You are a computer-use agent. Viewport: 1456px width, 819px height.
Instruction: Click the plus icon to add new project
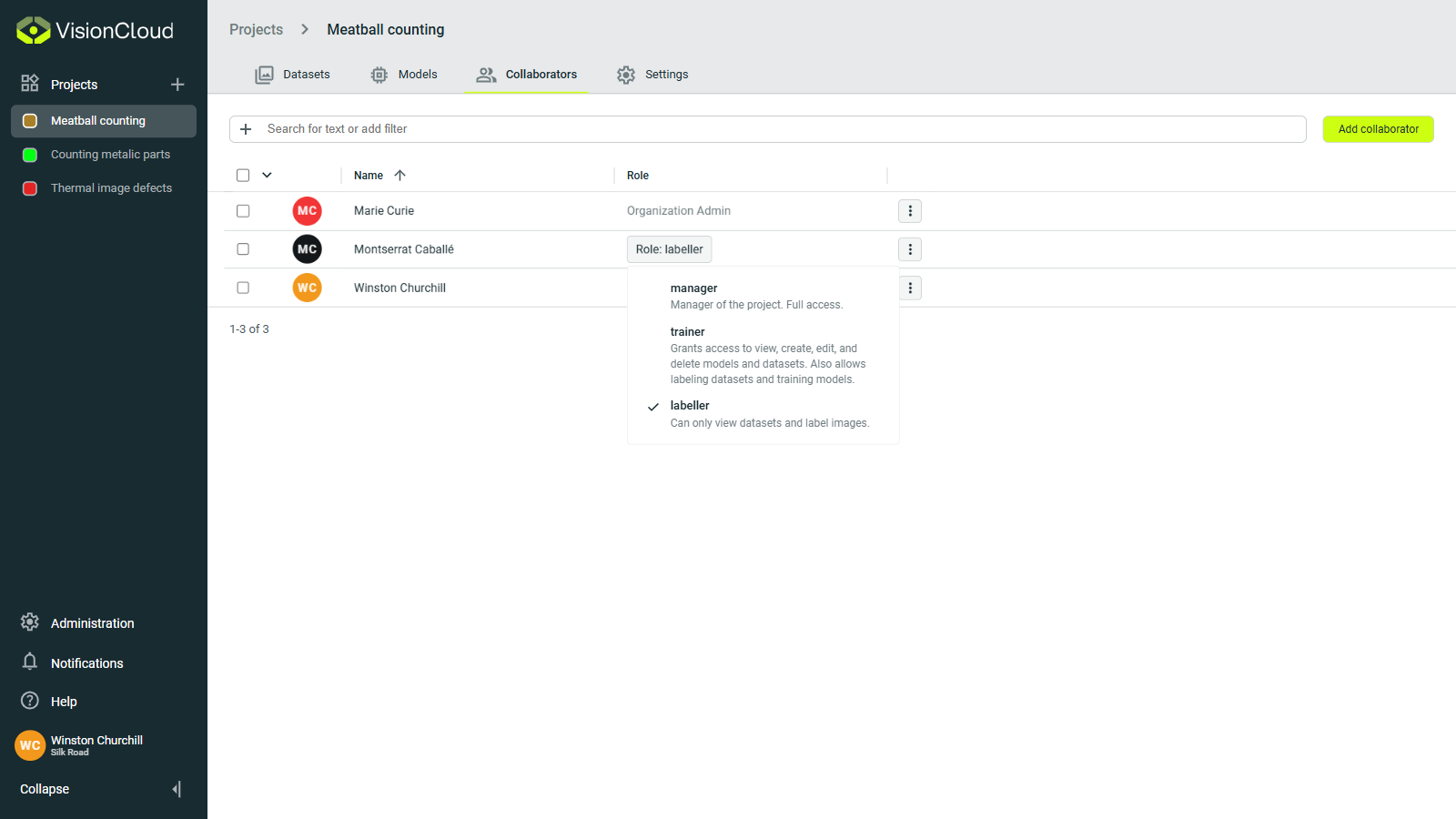(x=177, y=85)
